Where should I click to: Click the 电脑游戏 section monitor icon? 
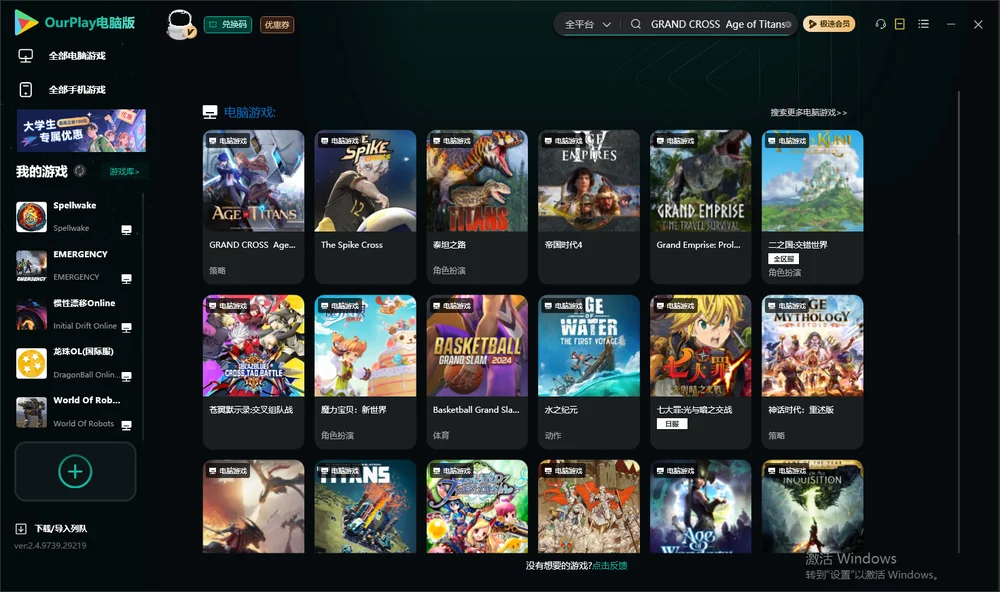coord(210,112)
